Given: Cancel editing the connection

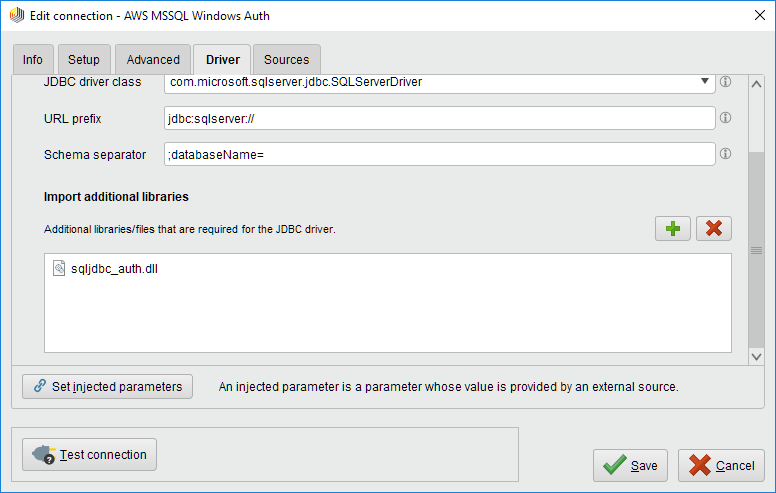Looking at the screenshot, I should tap(721, 465).
